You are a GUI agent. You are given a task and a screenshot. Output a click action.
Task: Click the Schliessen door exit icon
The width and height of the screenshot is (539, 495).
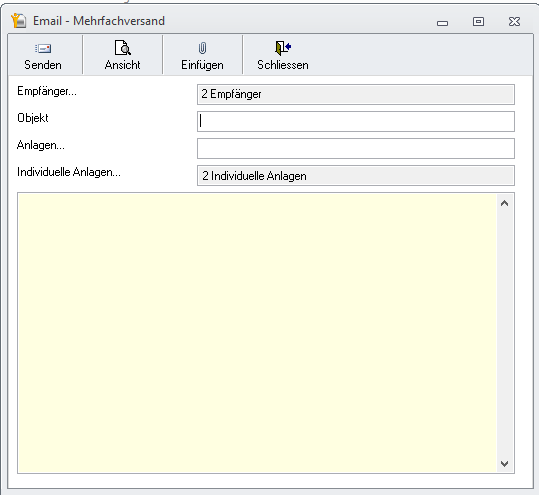(x=283, y=48)
